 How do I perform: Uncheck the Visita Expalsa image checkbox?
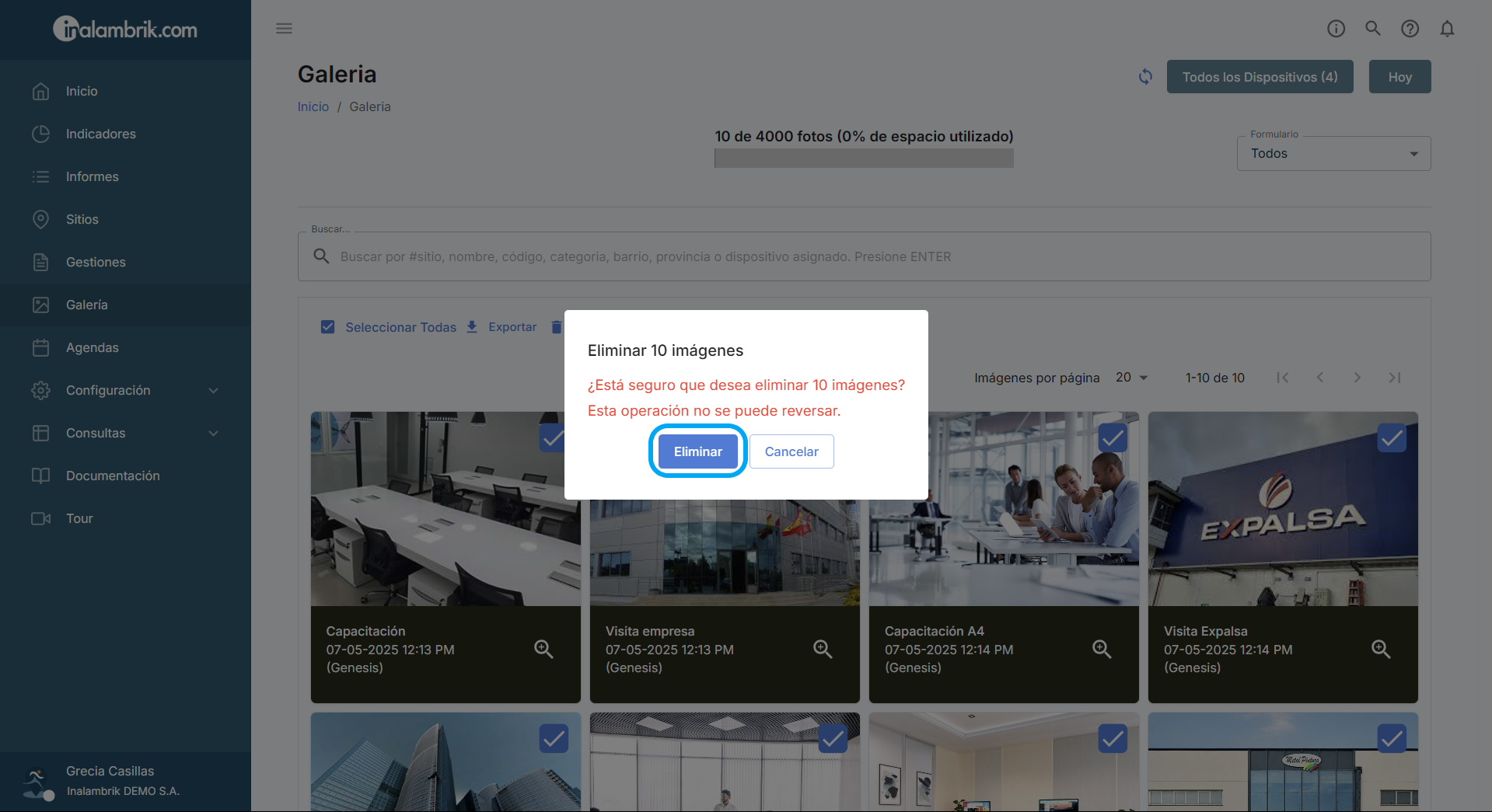1392,438
